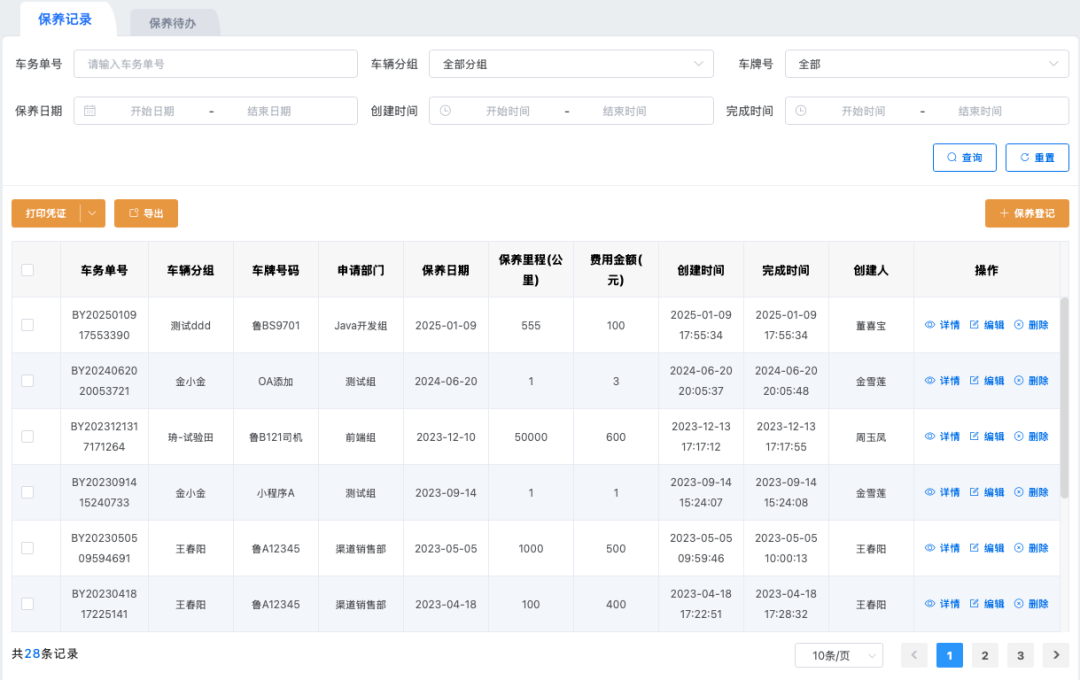Toggle the select-all header checkbox
This screenshot has width=1080, height=680.
[28, 270]
